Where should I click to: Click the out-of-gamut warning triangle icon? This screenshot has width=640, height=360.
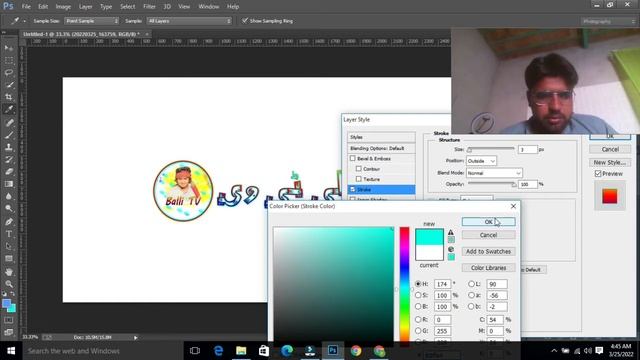pyautogui.click(x=451, y=232)
